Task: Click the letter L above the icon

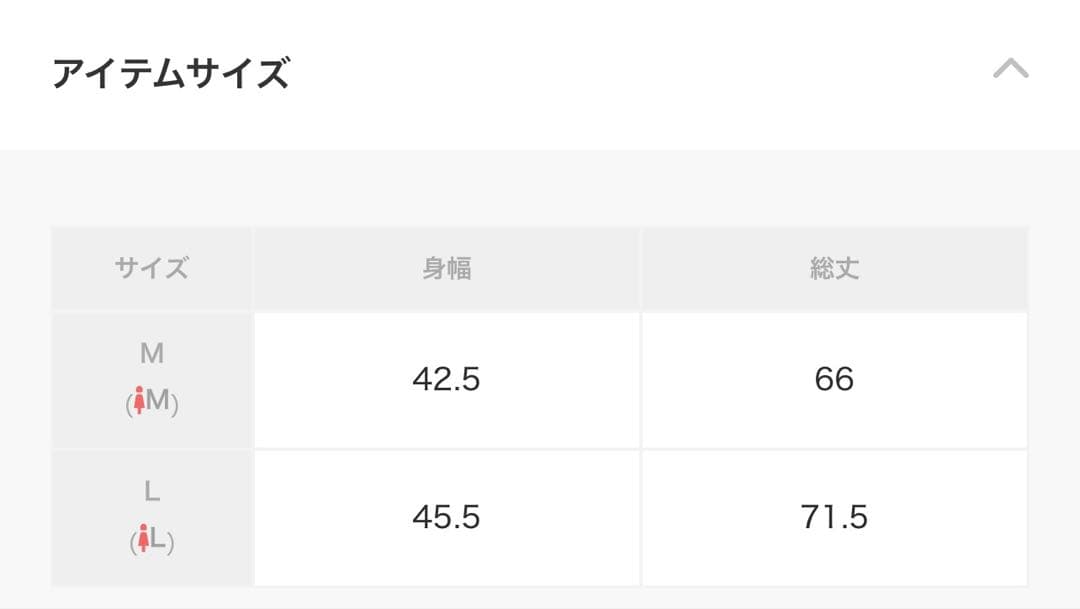Action: (x=152, y=492)
